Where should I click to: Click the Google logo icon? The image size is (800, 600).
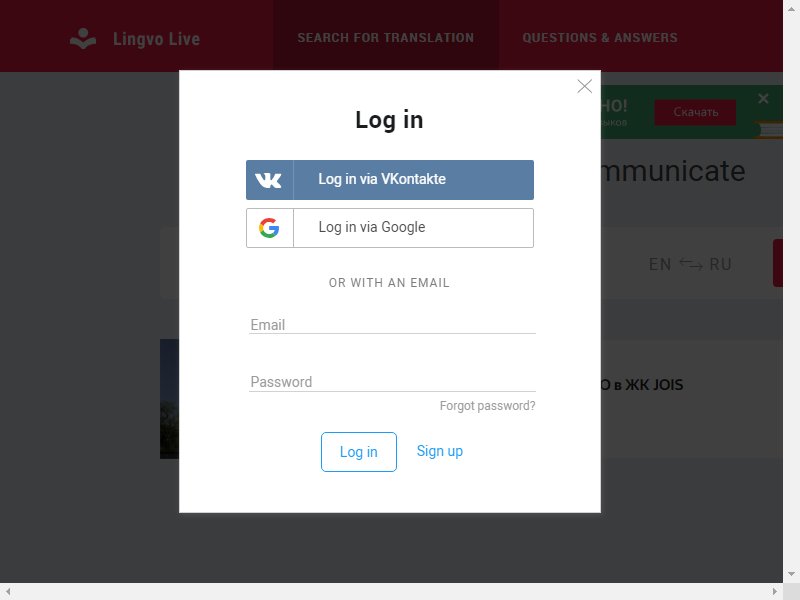coord(269,228)
